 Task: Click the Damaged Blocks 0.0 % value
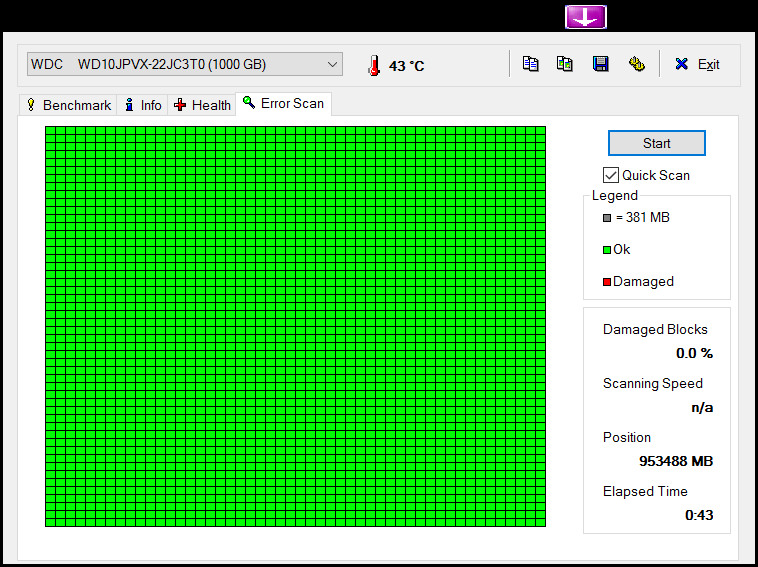click(694, 353)
